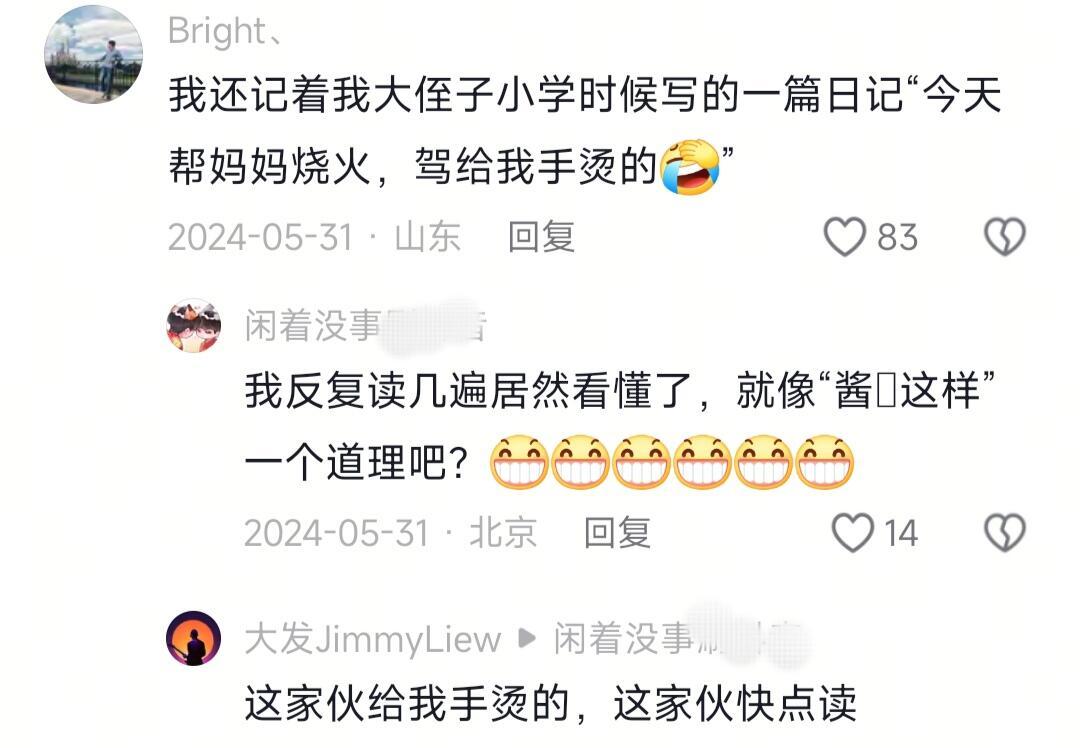Tap the heart icon next to 14
1080x748 pixels.
(853, 532)
